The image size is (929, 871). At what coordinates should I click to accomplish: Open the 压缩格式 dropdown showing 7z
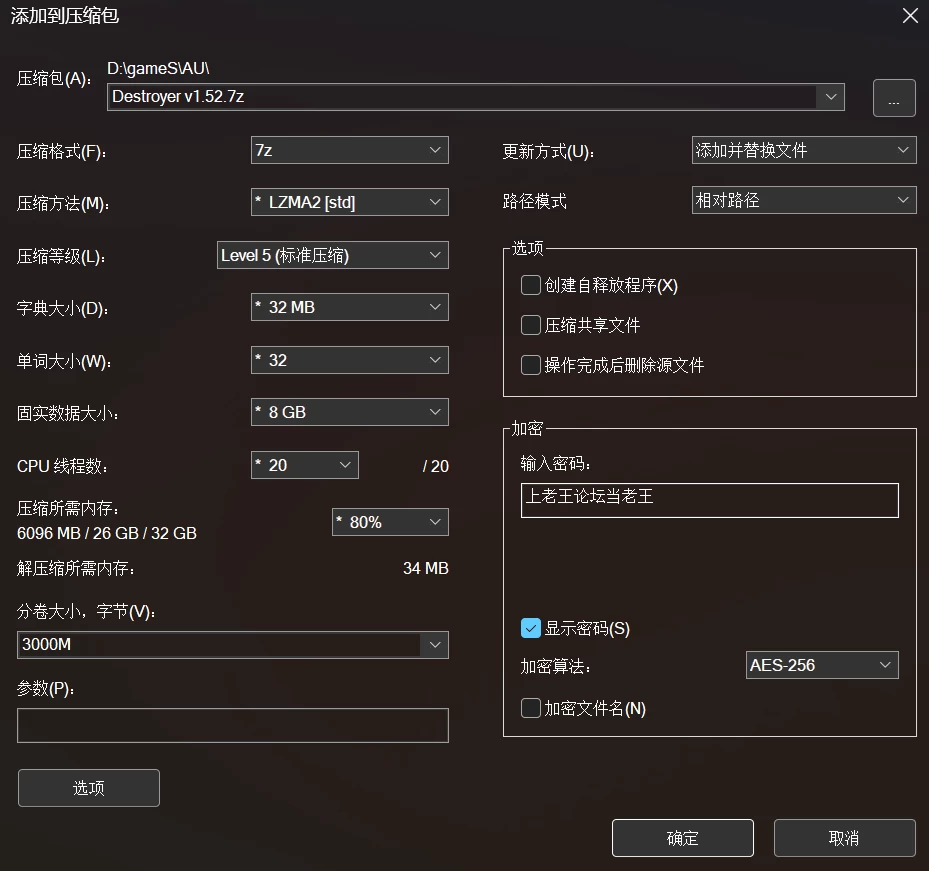click(350, 150)
